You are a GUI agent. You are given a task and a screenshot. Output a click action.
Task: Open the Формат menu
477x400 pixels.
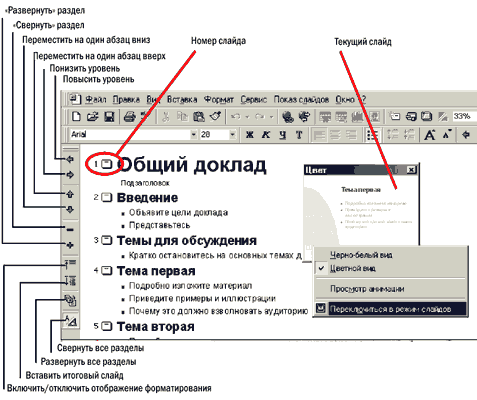[219, 99]
